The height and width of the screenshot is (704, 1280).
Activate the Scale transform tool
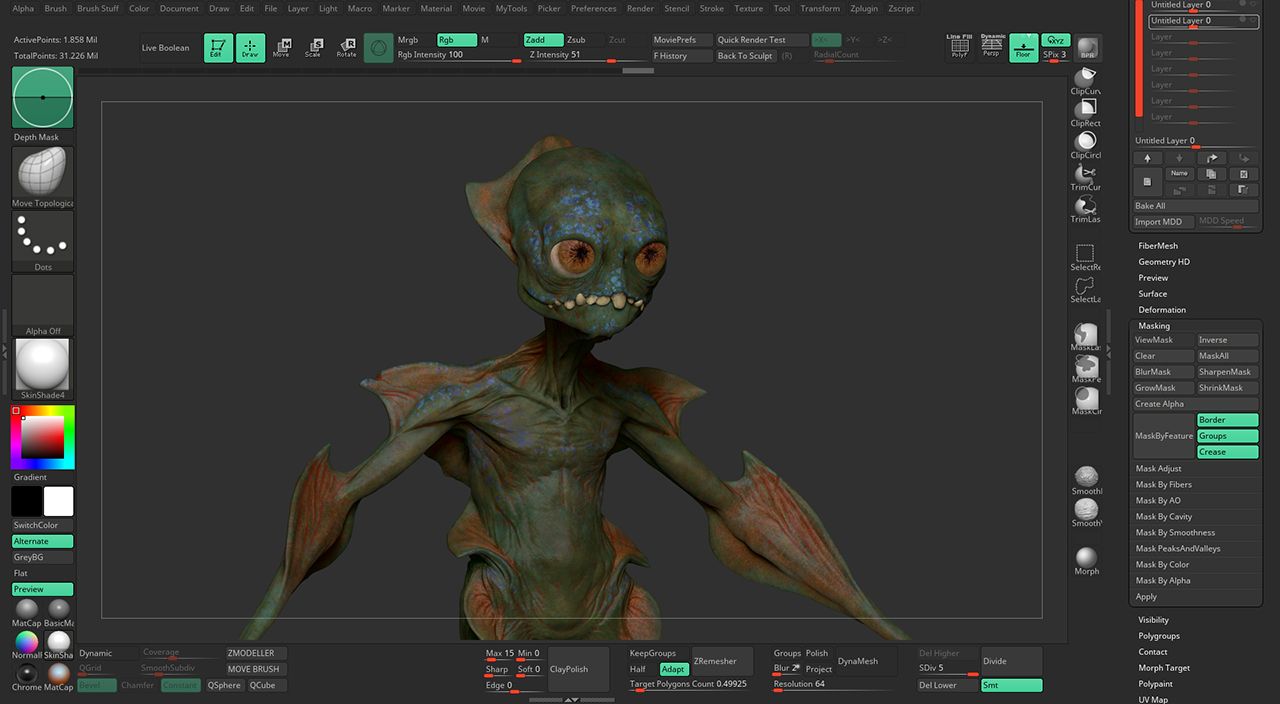tap(313, 47)
